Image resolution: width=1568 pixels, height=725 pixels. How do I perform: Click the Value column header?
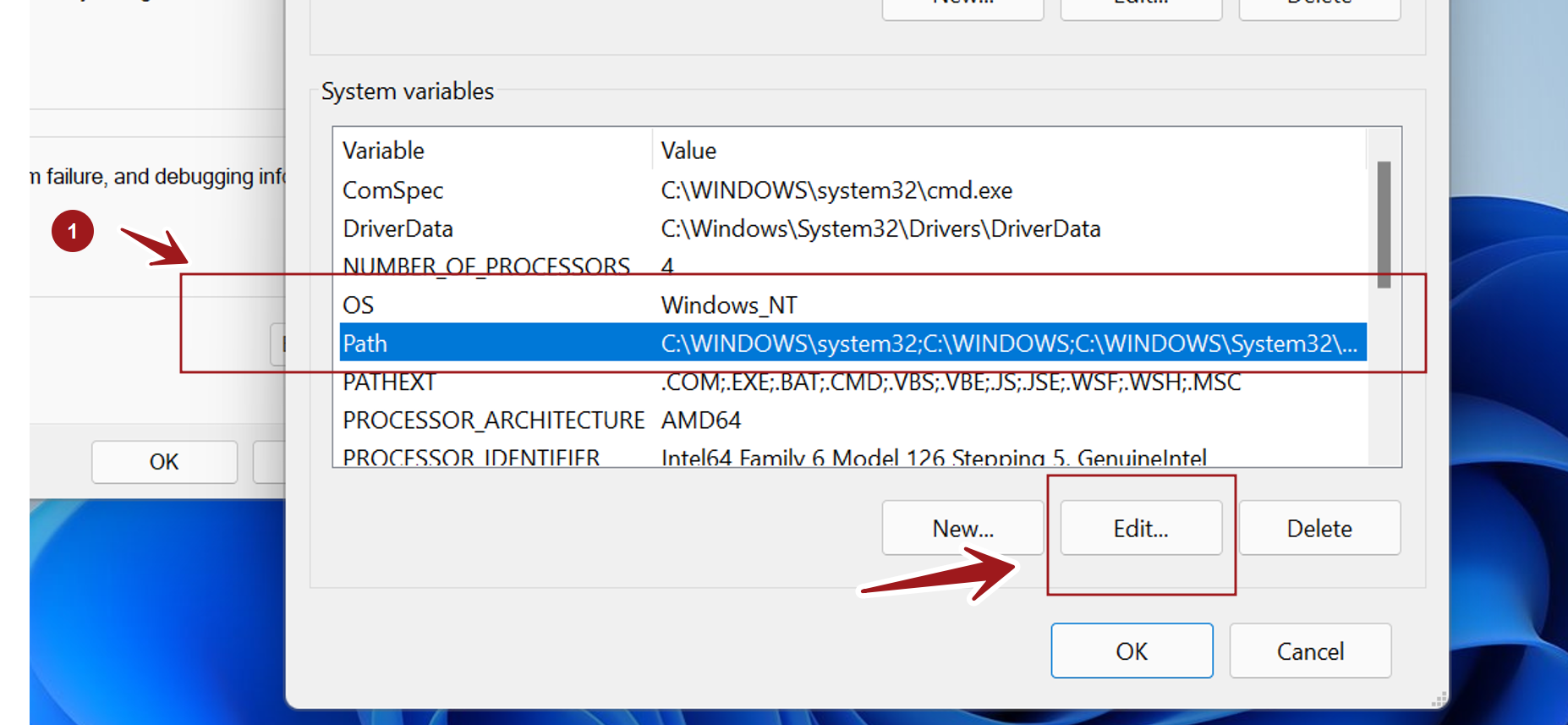(1006, 151)
